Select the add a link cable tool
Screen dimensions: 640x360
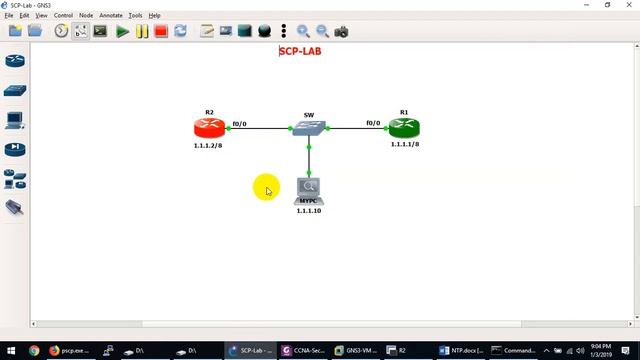coord(15,208)
